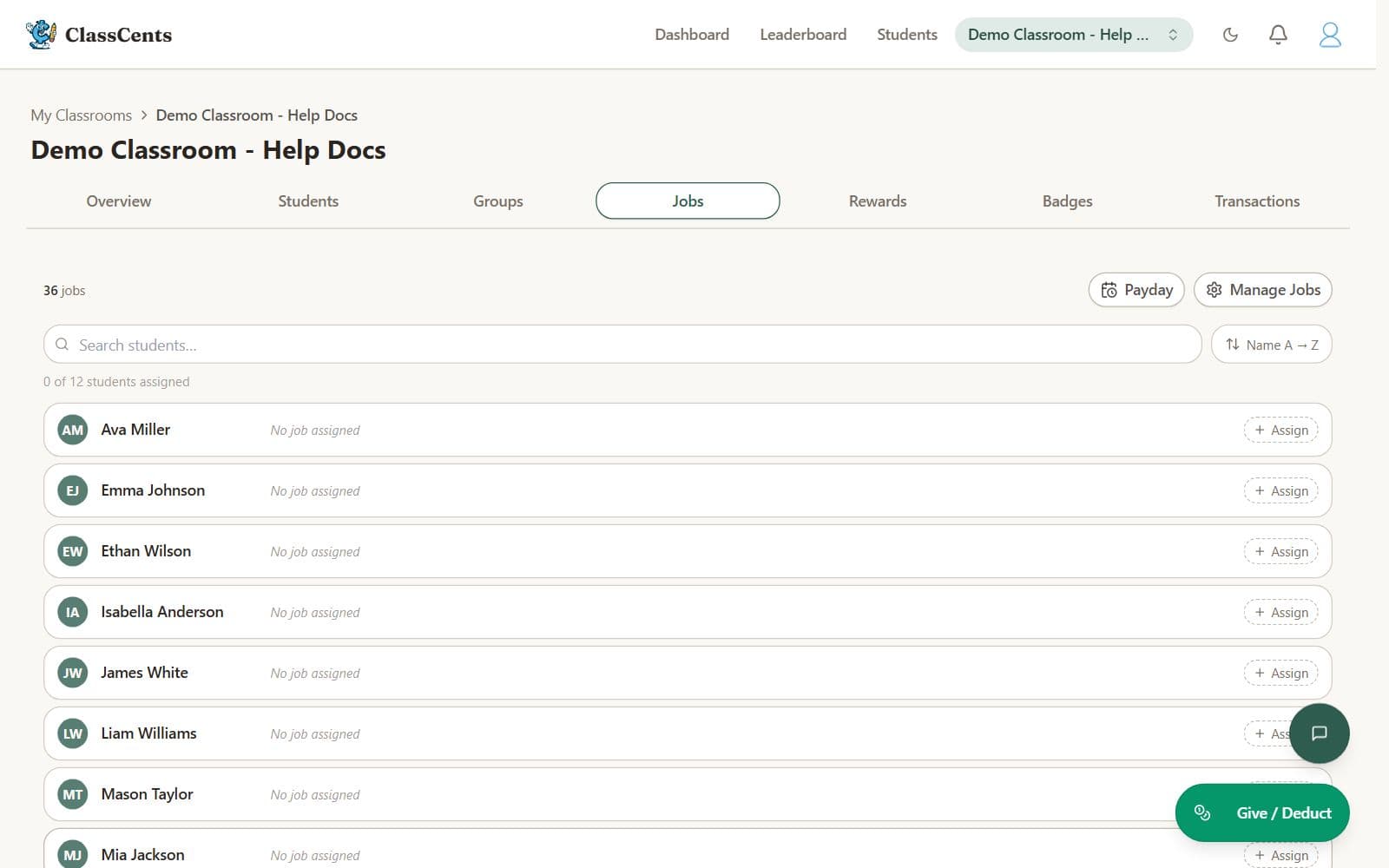Open the classroom switcher dropdown
The width and height of the screenshot is (1389, 868).
coord(1074,35)
